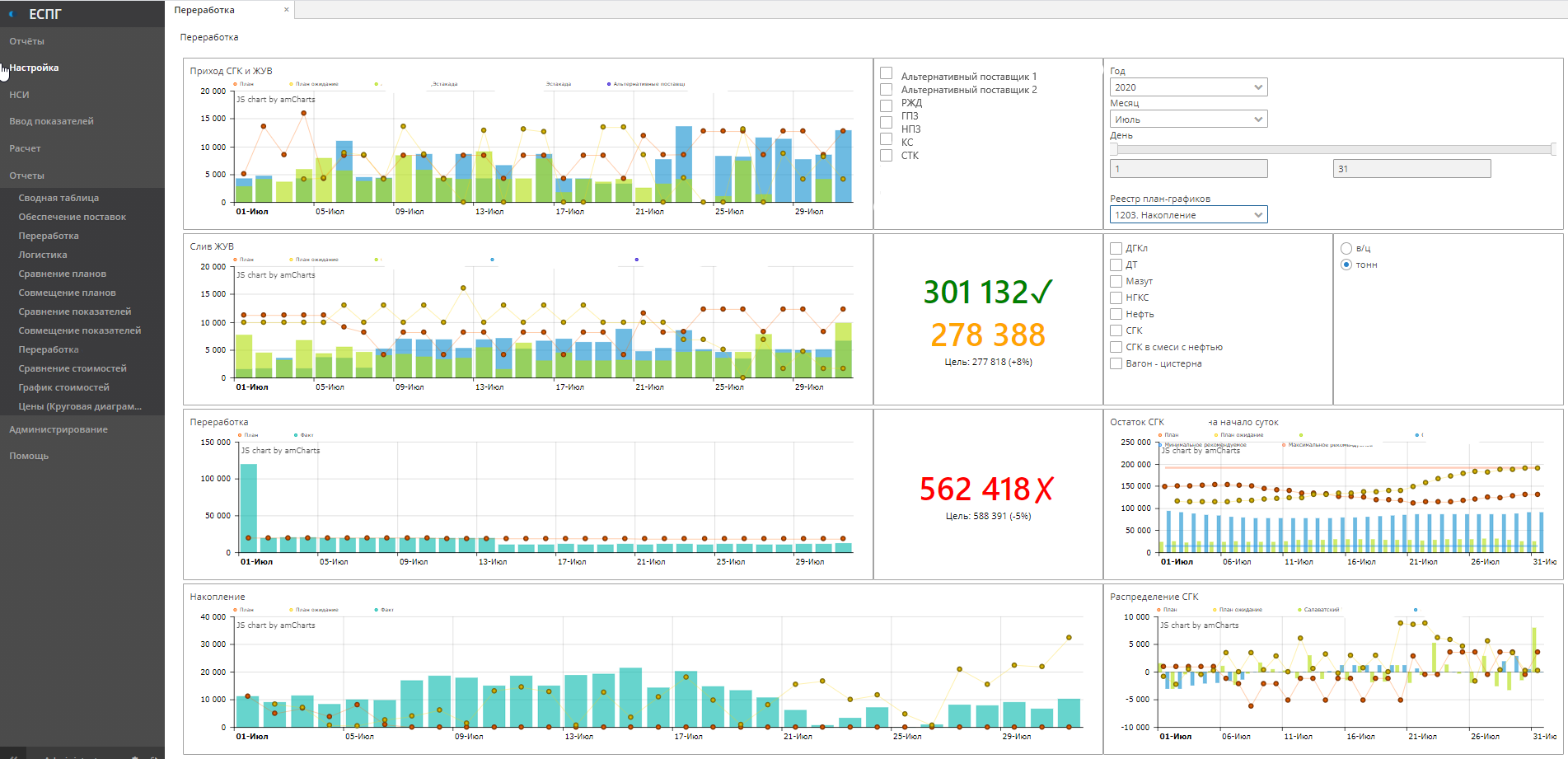Viewport: 1568px width, 759px height.
Task: Tick the Альтернативный поставщик 2 checkbox
Action: 887,89
